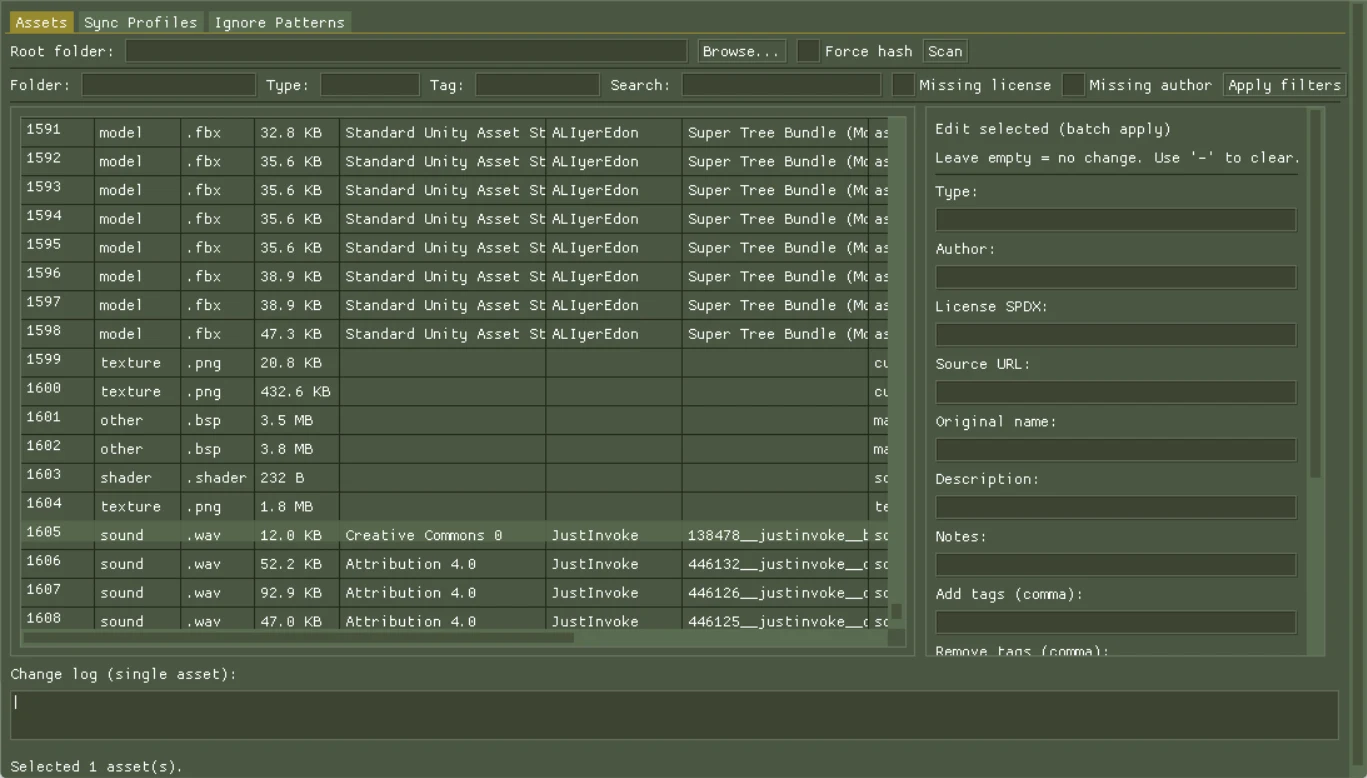Select texture row 1600 sized 432.6 KB
The width and height of the screenshot is (1367, 778).
[x=455, y=391]
